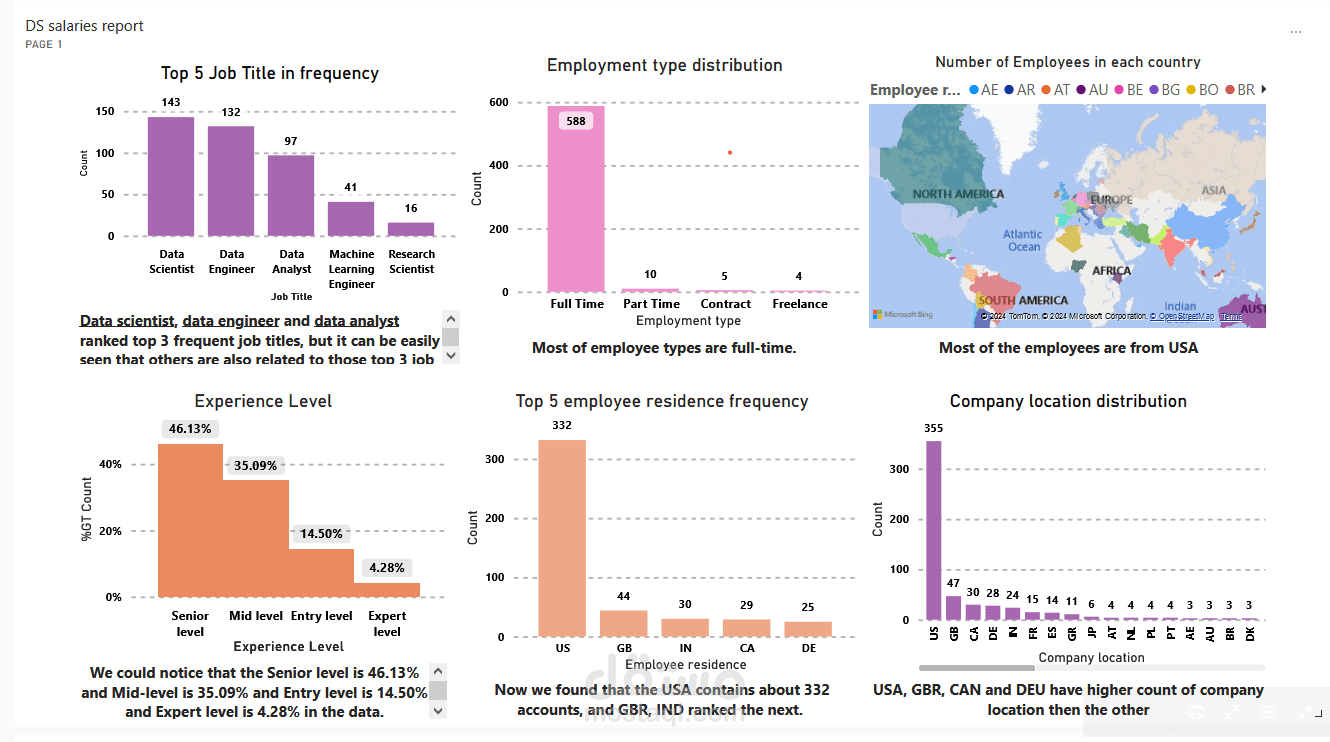
Task: Select AE in the map legend
Action: (x=984, y=90)
